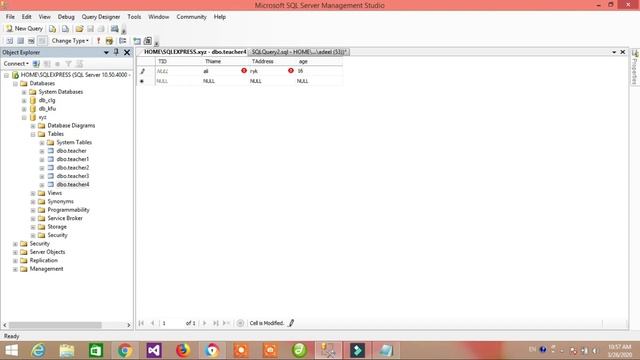
Task: Click the Filter icon in Object Explorer
Action: pyautogui.click(x=68, y=64)
